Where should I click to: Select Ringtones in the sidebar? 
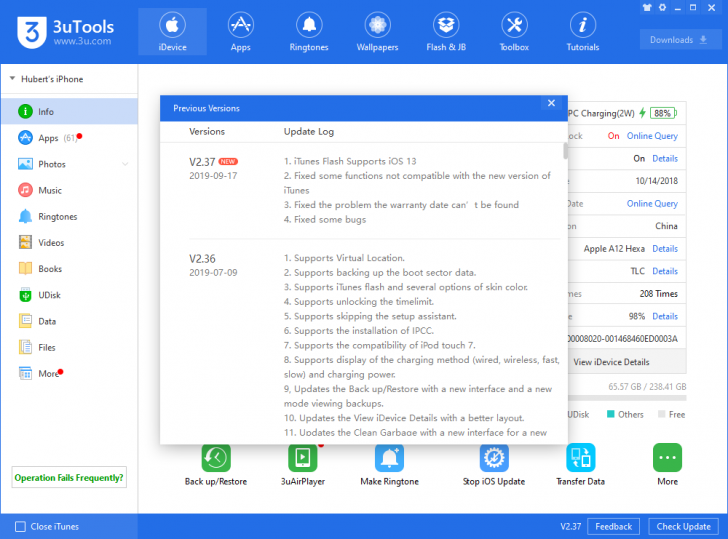[69, 216]
